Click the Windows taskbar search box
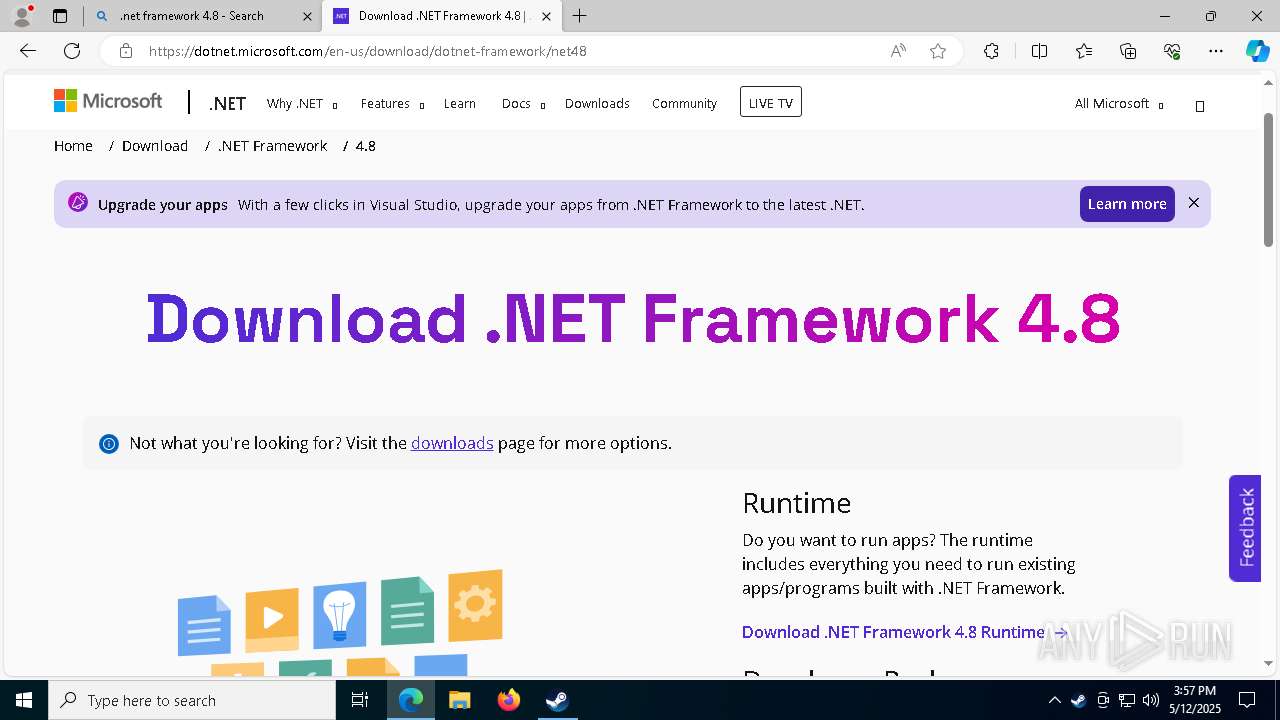 point(192,700)
